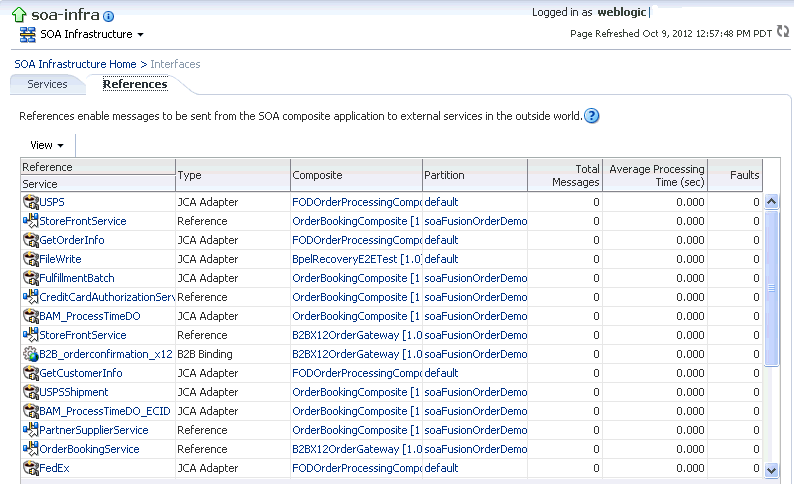The height and width of the screenshot is (484, 794).
Task: Click the reference icon for OrderBookingService
Action: pyautogui.click(x=30, y=449)
